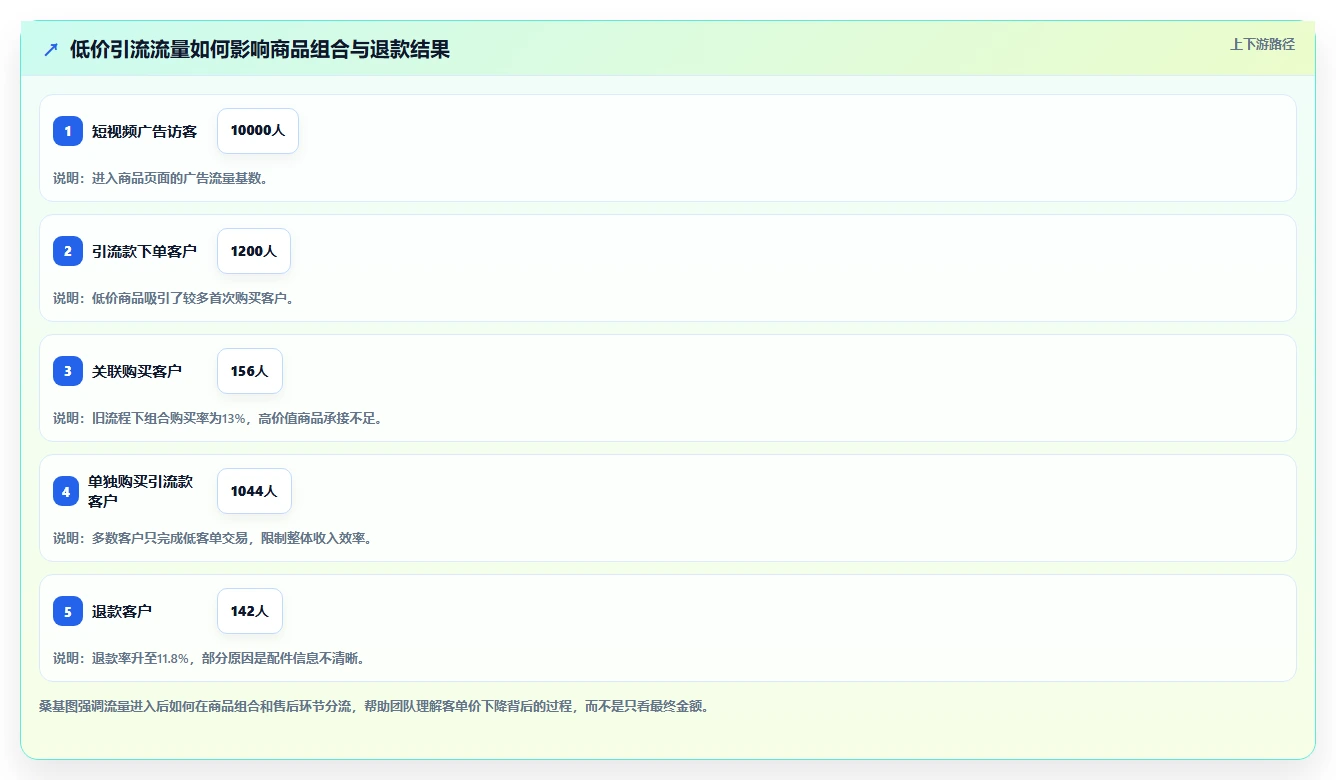
Task: Click the 10000人 value chip
Action: point(258,131)
